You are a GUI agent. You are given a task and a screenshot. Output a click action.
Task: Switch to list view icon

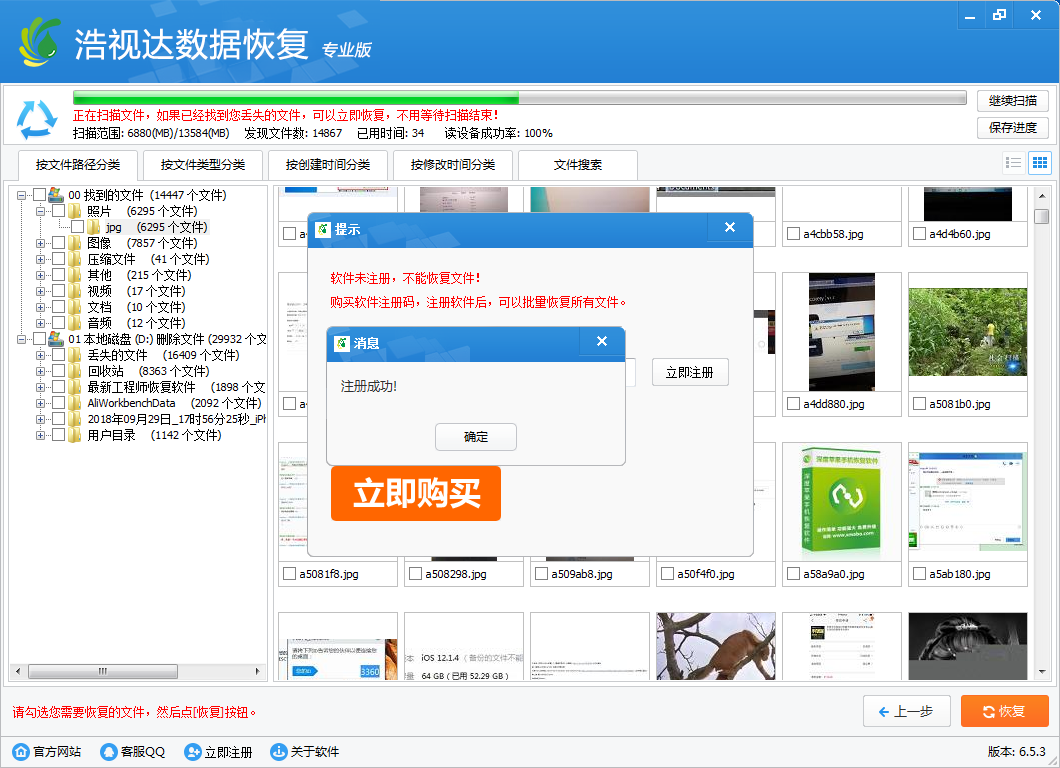(1013, 163)
